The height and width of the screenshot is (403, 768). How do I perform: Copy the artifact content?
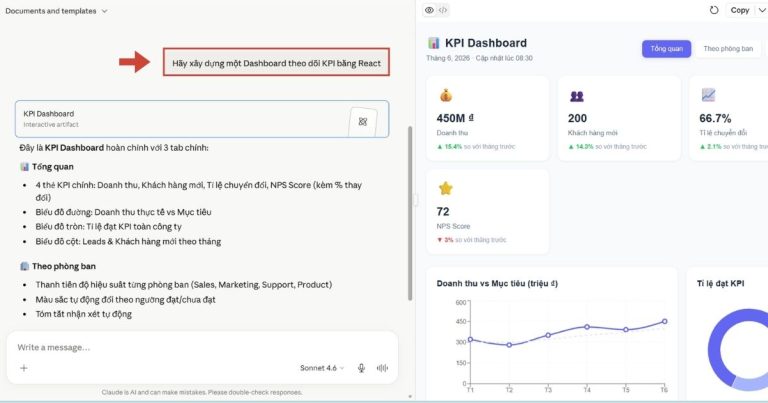pos(740,10)
